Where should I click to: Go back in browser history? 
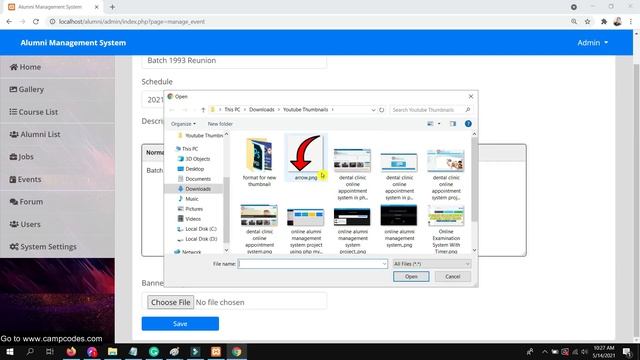(9, 22)
